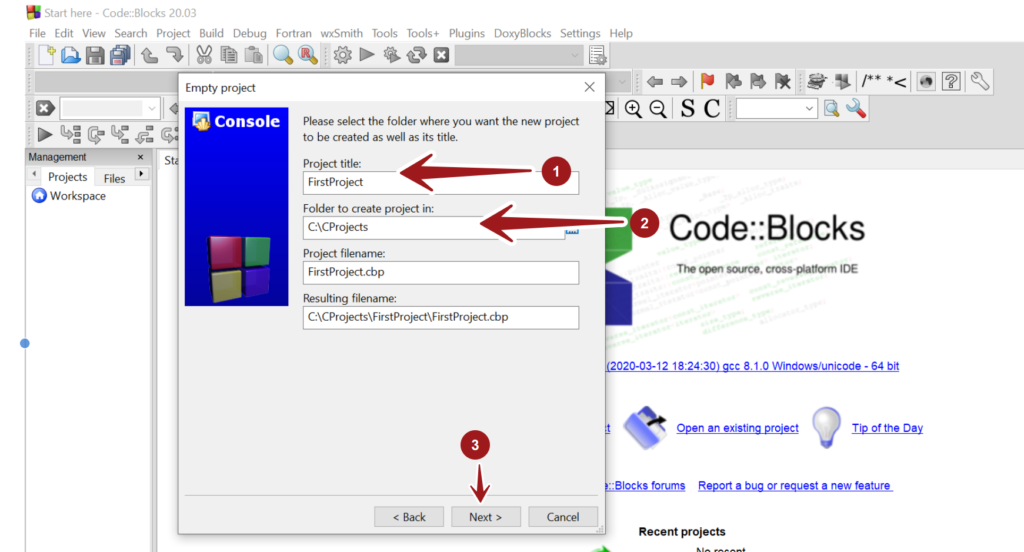Open the build target dropdown

coord(518,55)
